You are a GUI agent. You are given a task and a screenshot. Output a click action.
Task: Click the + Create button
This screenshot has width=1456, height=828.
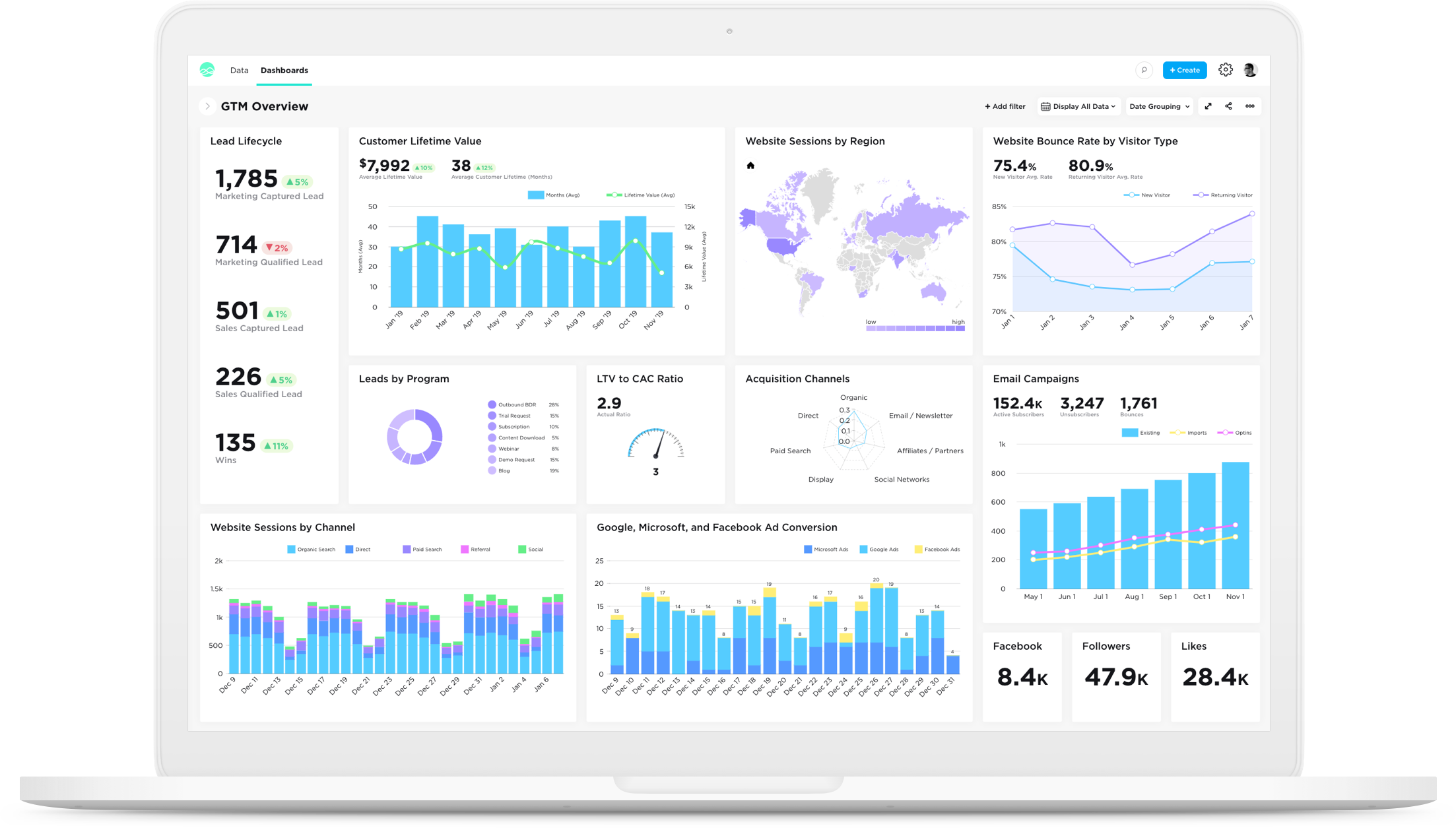[1184, 70]
